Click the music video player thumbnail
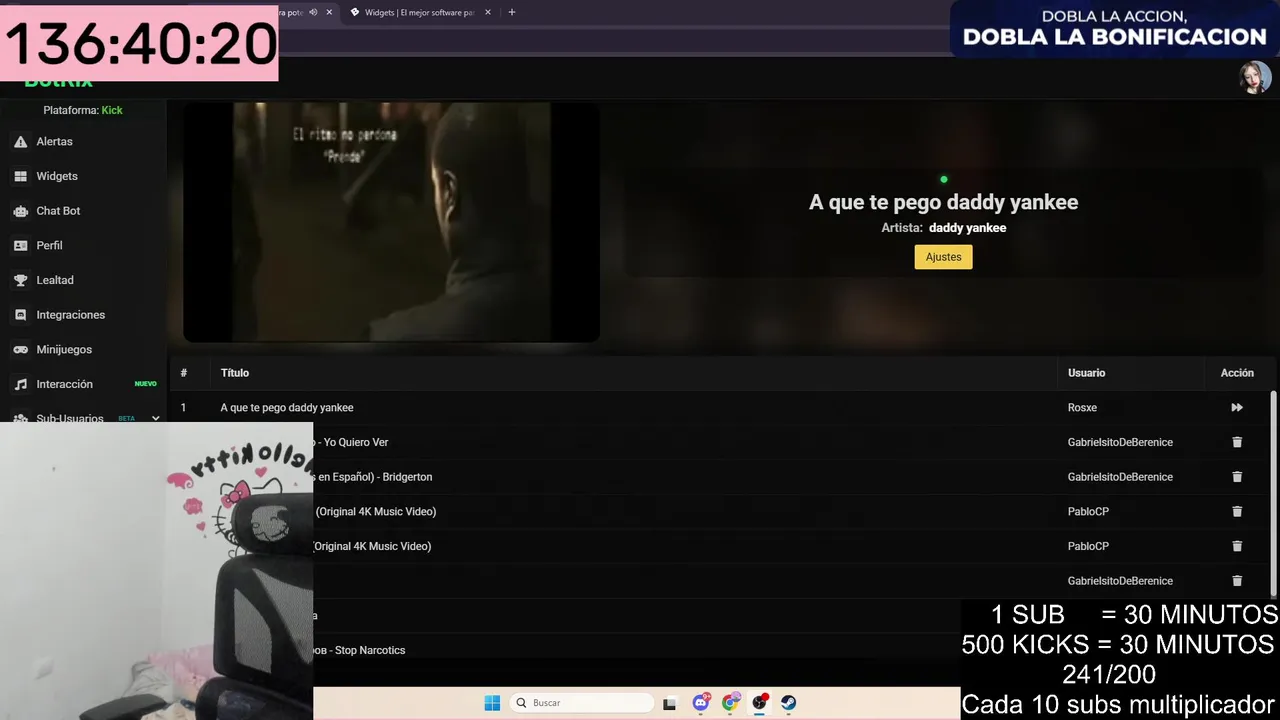This screenshot has width=1280, height=720. 391,222
